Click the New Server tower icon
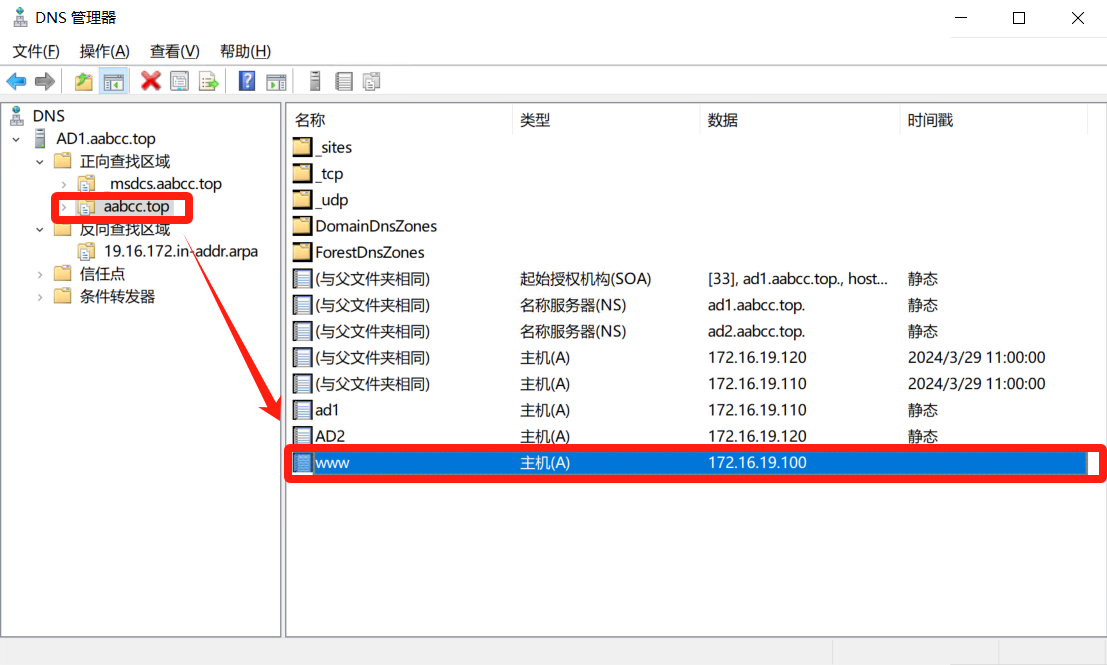This screenshot has width=1107, height=665. 315,81
